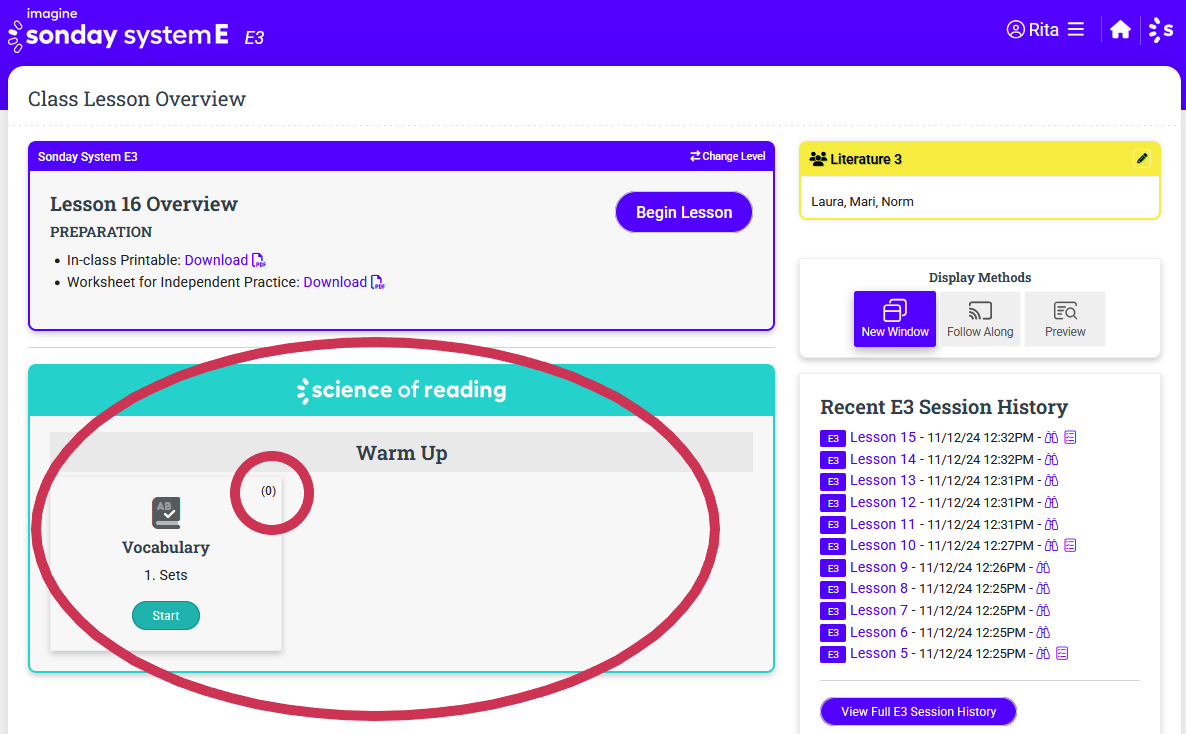1186x734 pixels.
Task: Click the E3 badge next to Lesson 15
Action: pyautogui.click(x=833, y=438)
